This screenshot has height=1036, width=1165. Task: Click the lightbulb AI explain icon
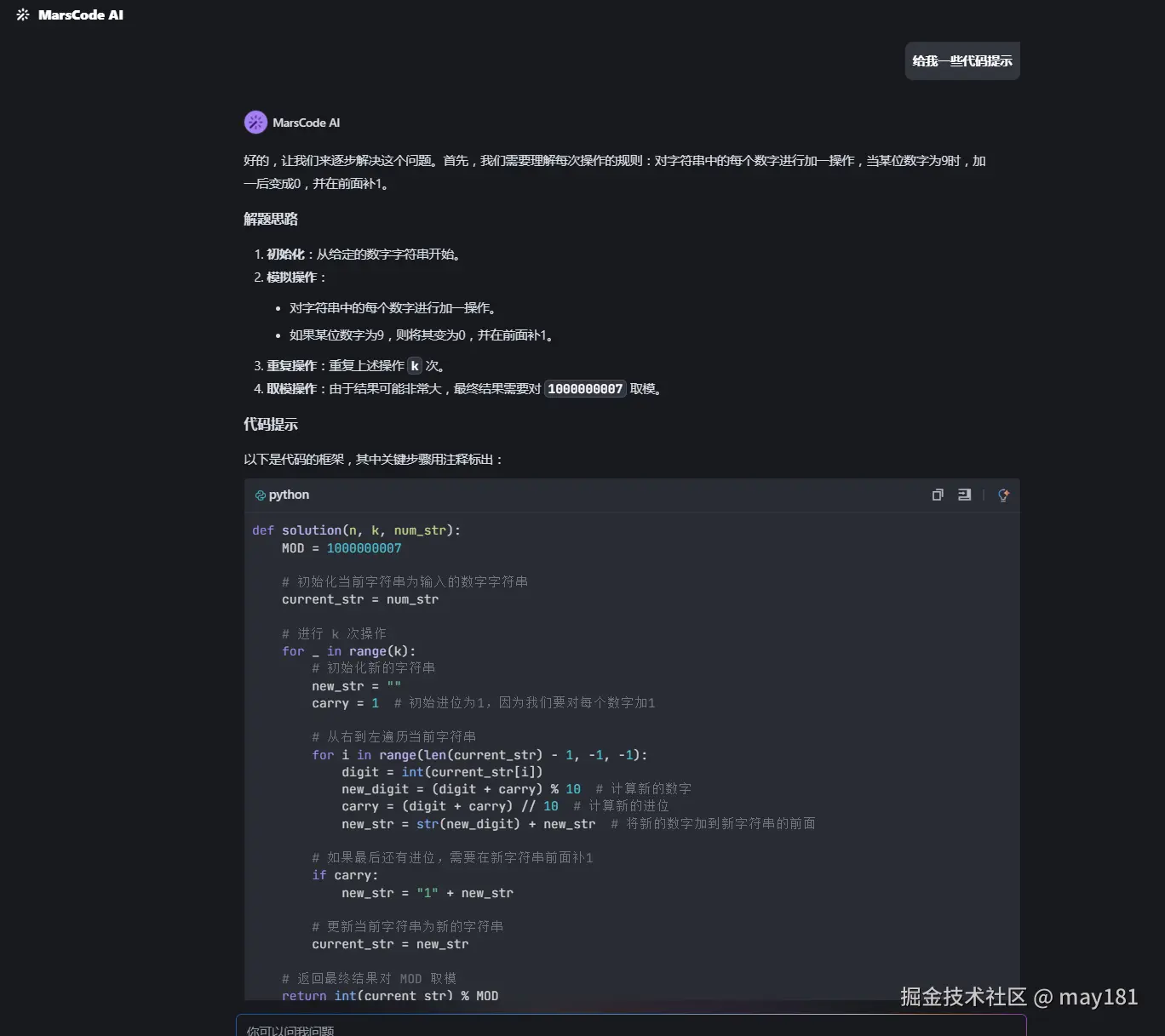coord(1003,495)
